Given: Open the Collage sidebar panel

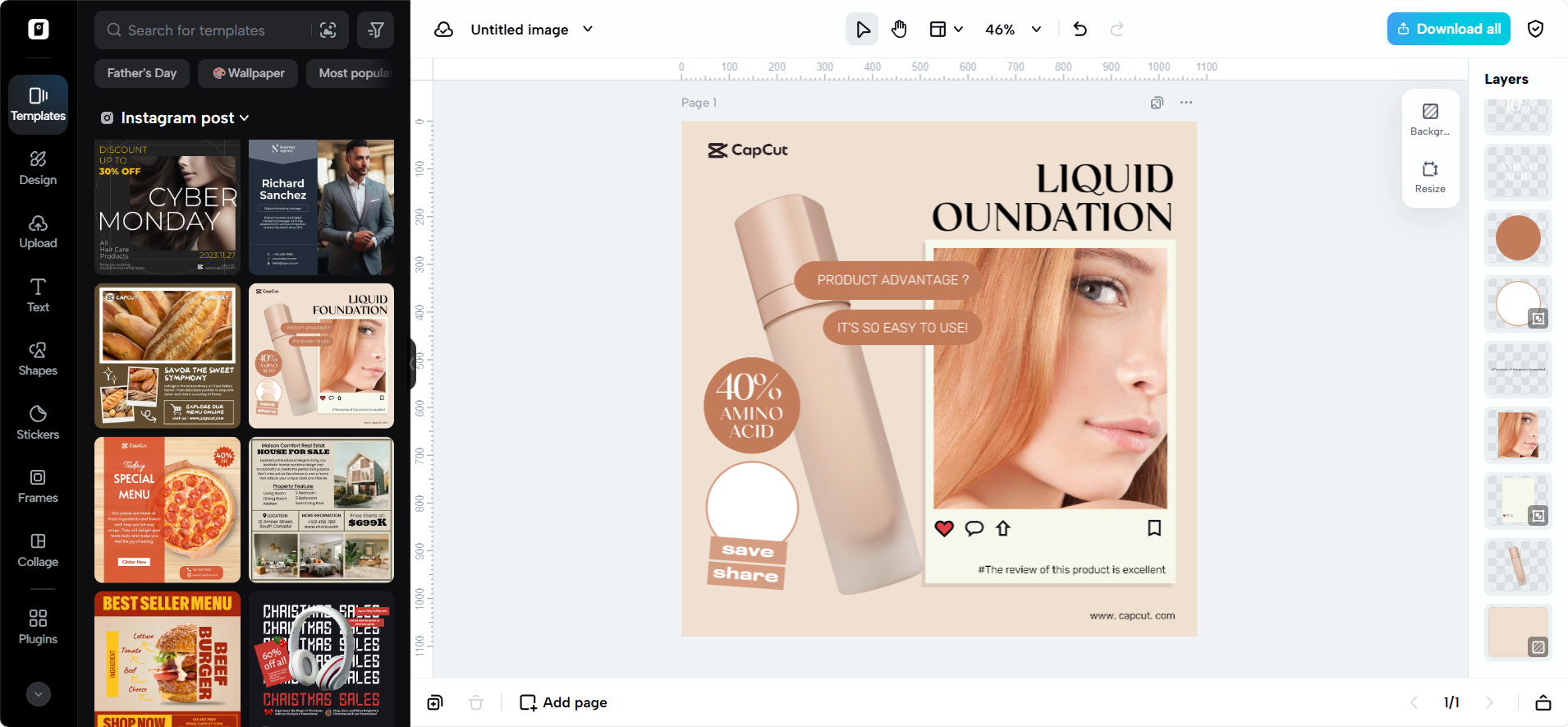Looking at the screenshot, I should (x=38, y=550).
